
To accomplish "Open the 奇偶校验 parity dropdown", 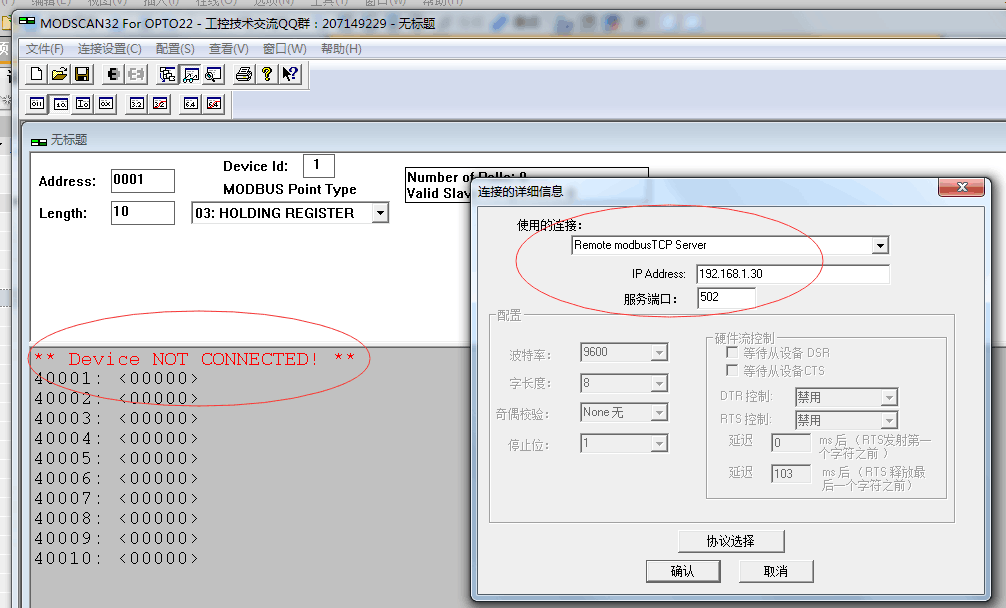I will coord(659,412).
